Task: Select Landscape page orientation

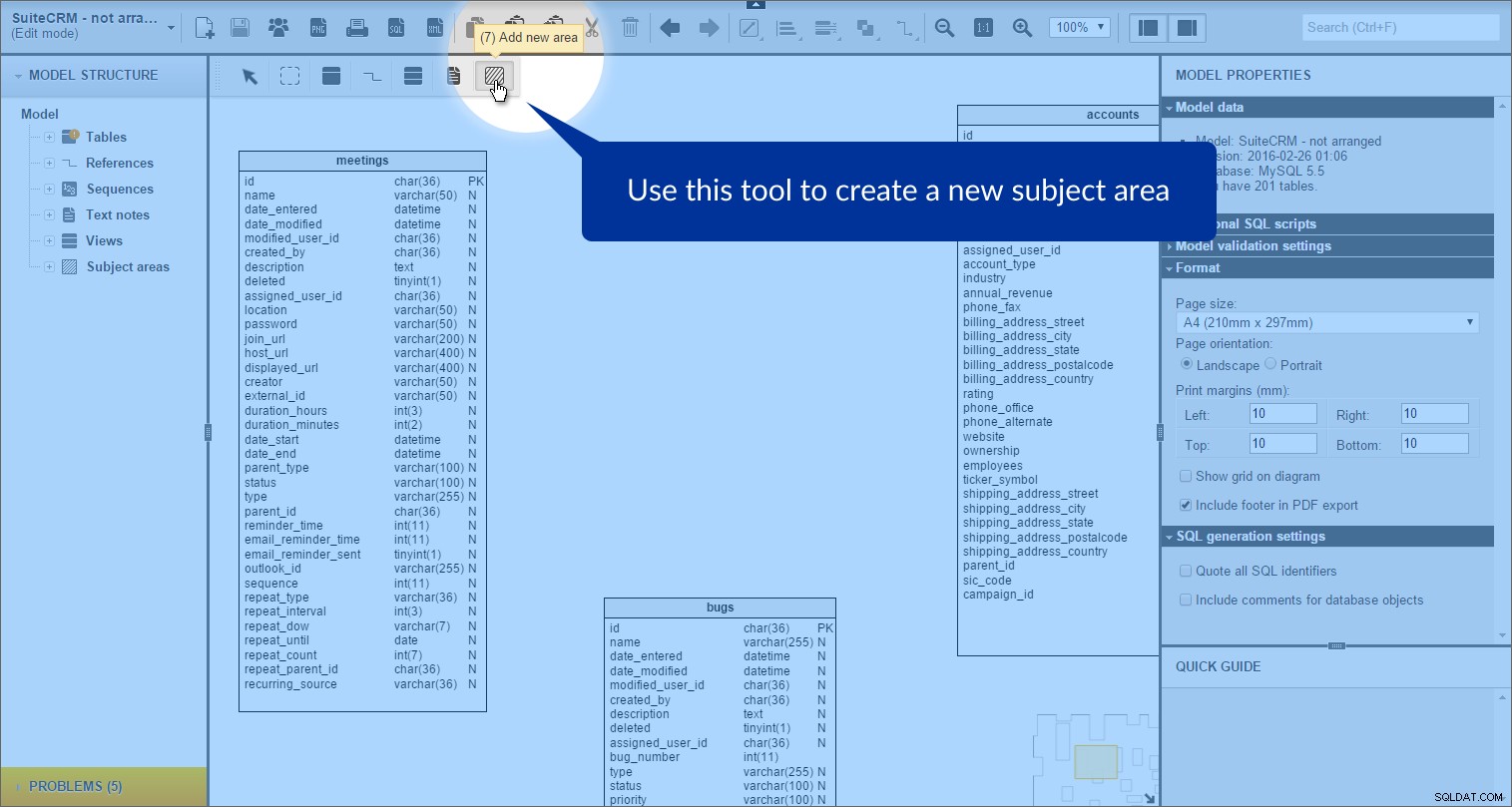Action: [x=1187, y=364]
